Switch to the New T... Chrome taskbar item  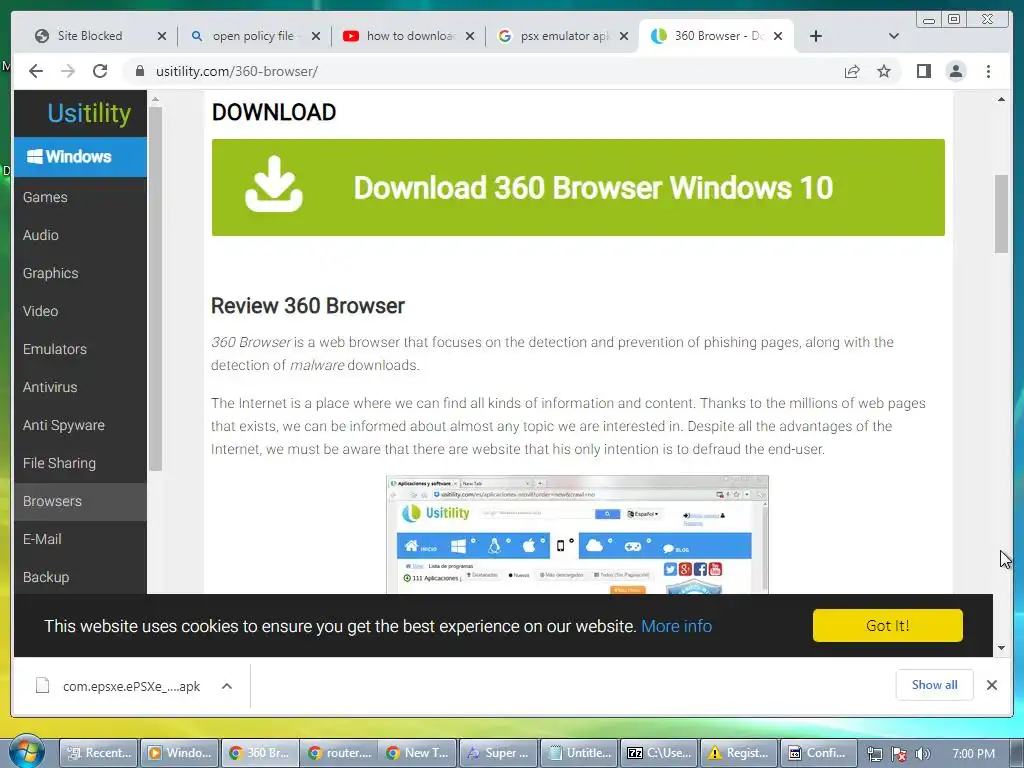click(x=419, y=753)
